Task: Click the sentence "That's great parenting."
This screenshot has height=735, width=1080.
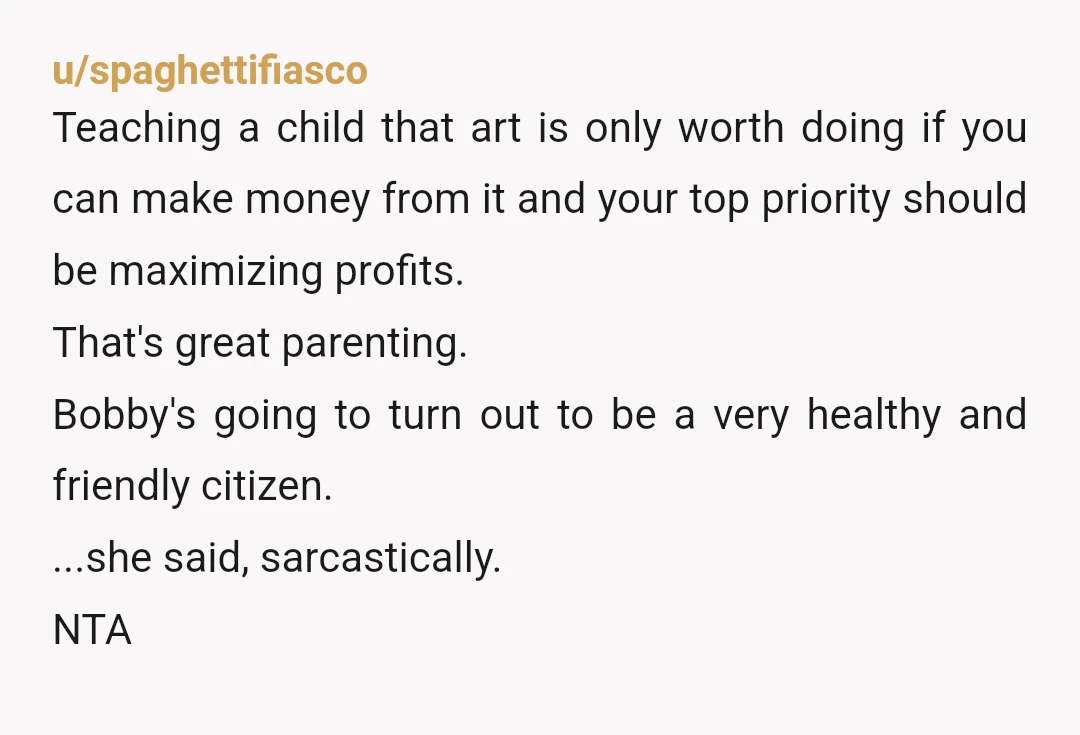Action: click(260, 343)
